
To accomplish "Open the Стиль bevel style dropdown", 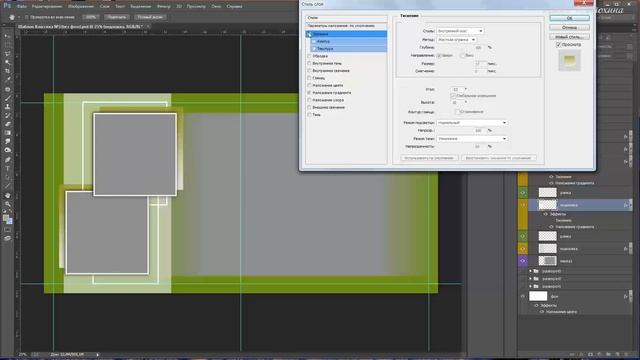I will pos(460,31).
